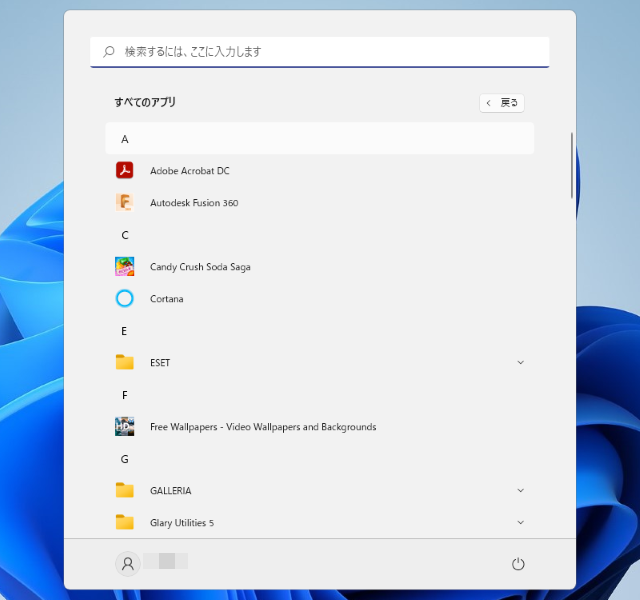Screen dimensions: 640x600
Task: Click the GALLERIA folder icon
Action: [124, 490]
